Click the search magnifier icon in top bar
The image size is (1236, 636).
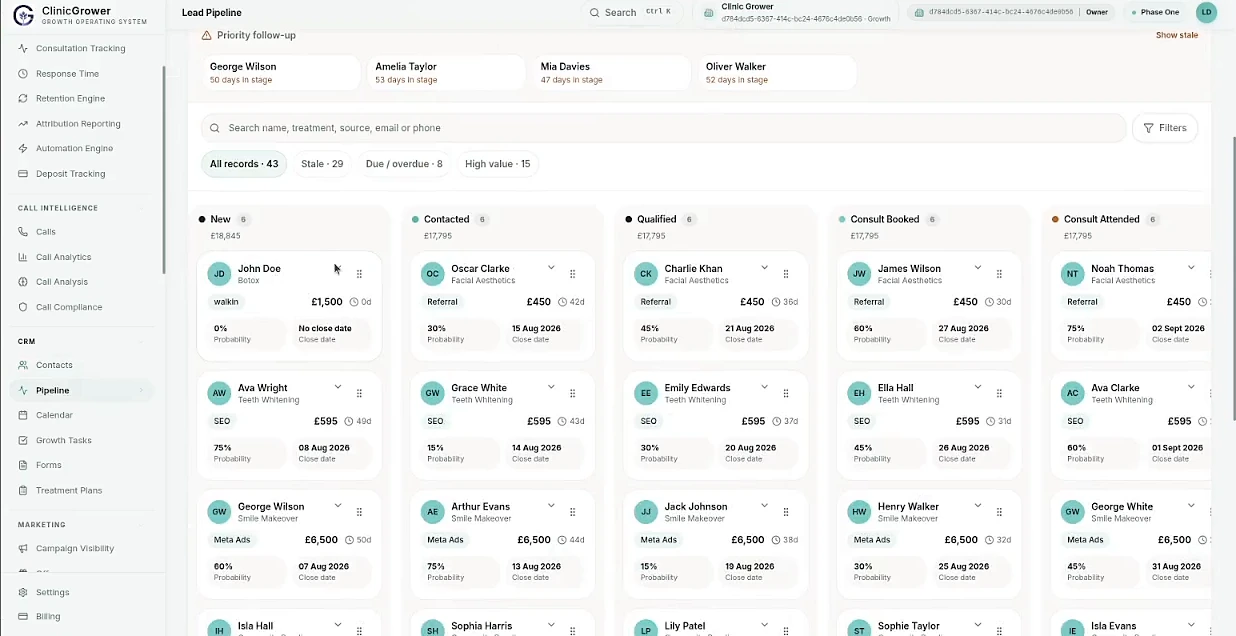(595, 13)
